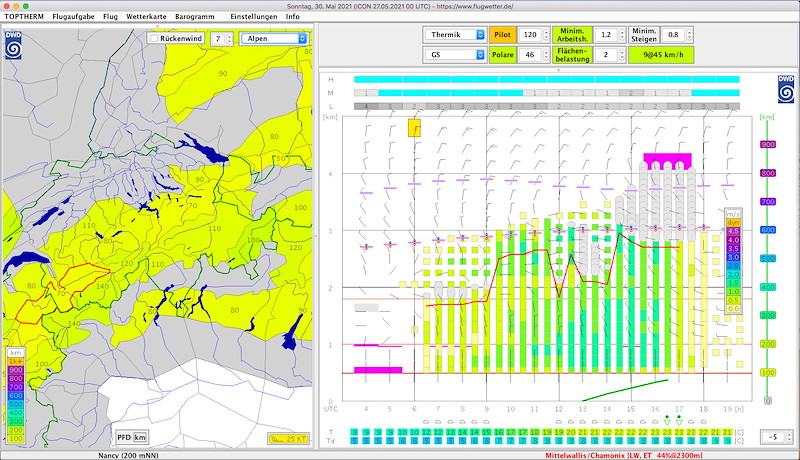The image size is (800, 460).
Task: Click the Flächenbelastung button
Action: click(x=572, y=55)
